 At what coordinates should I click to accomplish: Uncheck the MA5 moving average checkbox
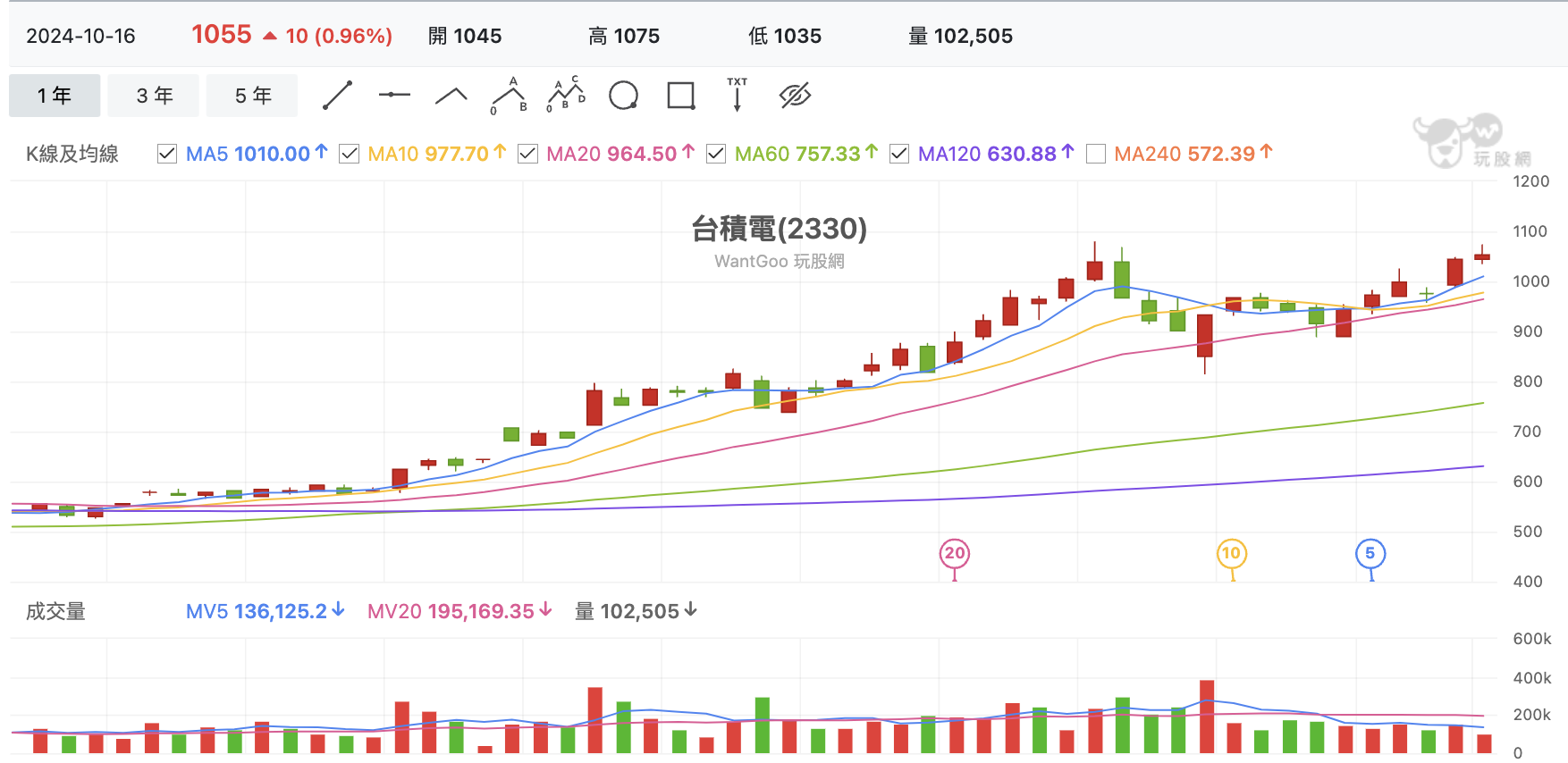pos(167,154)
